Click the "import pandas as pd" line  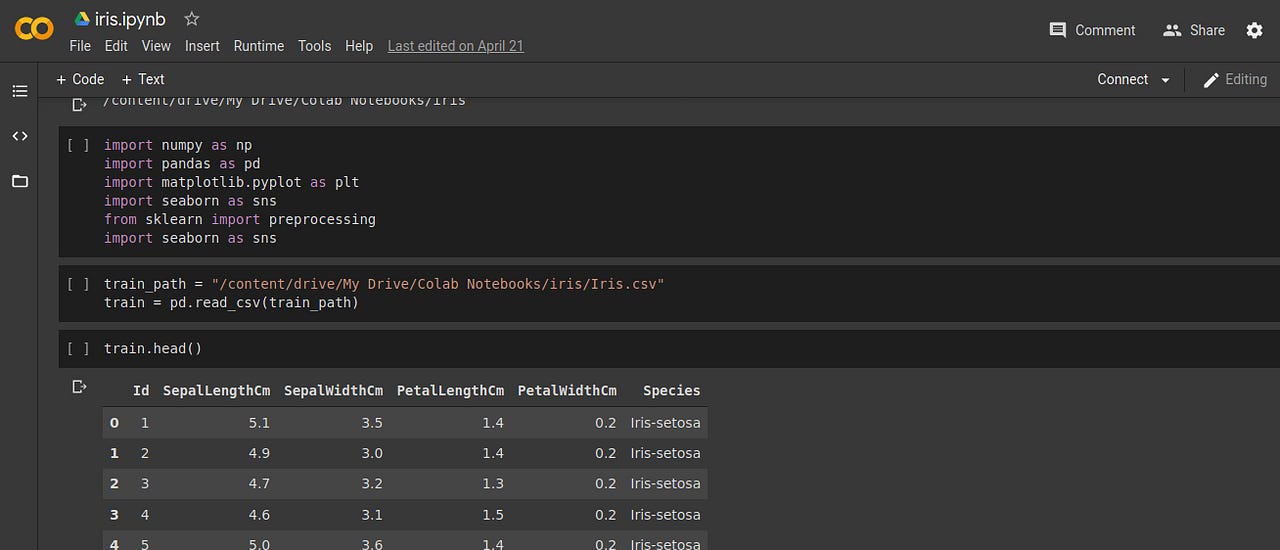click(182, 163)
